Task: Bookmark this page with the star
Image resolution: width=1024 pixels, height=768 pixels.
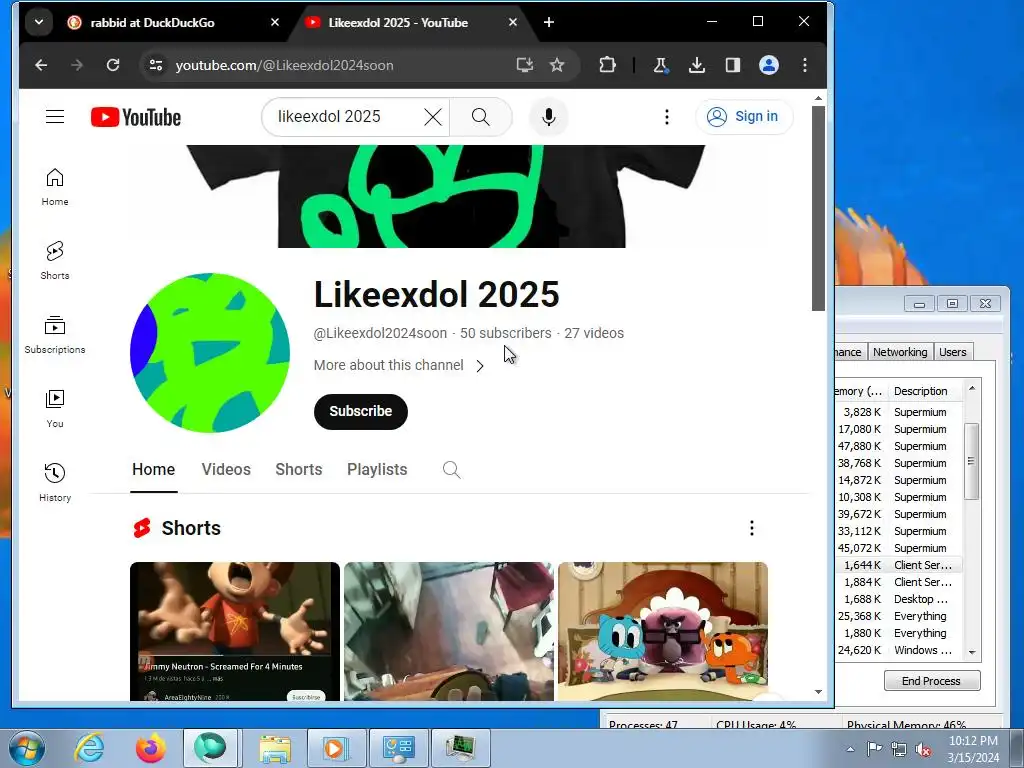Action: [556, 65]
